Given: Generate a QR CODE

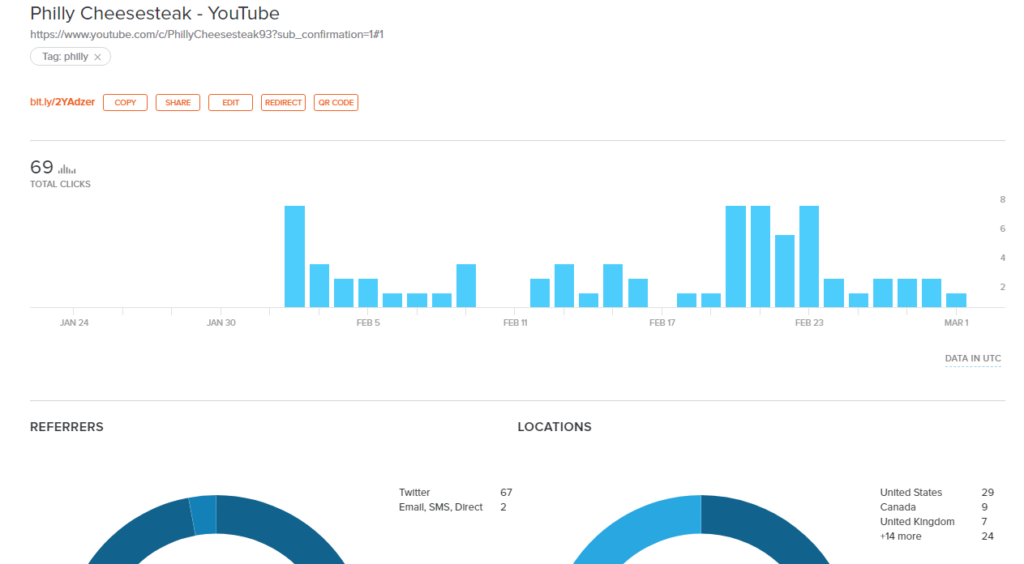Looking at the screenshot, I should (x=336, y=102).
